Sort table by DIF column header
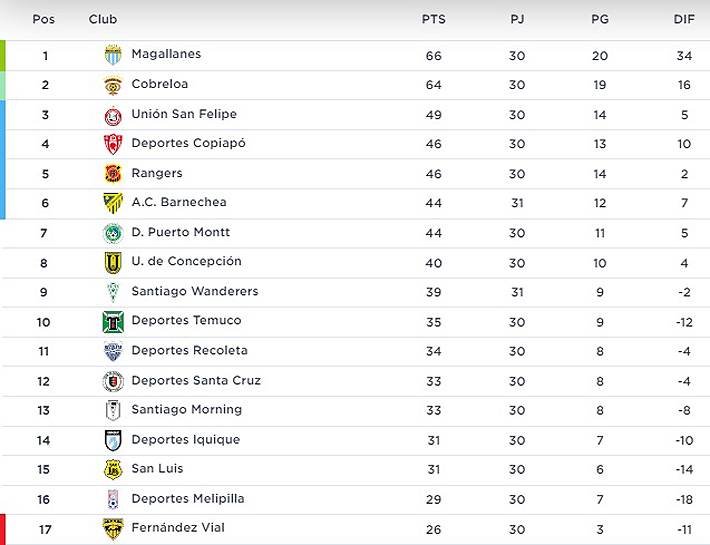Viewport: 710px width, 545px height. 684,19
